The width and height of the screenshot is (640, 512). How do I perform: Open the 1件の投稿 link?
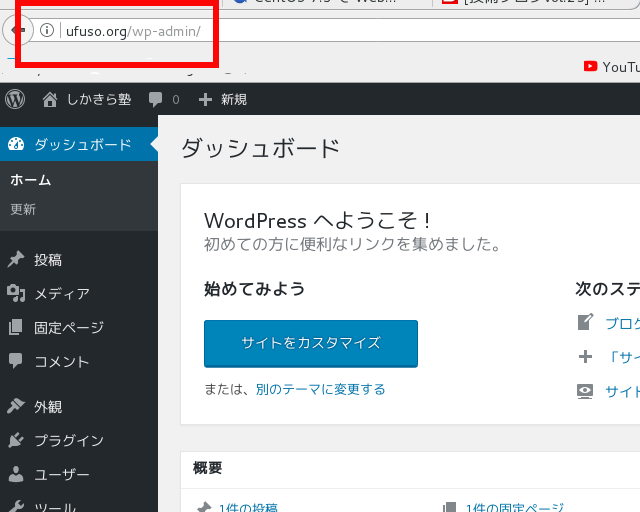click(247, 507)
